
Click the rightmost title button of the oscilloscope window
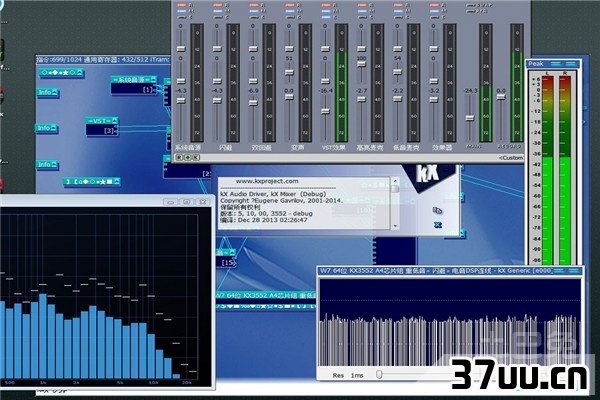(x=574, y=271)
